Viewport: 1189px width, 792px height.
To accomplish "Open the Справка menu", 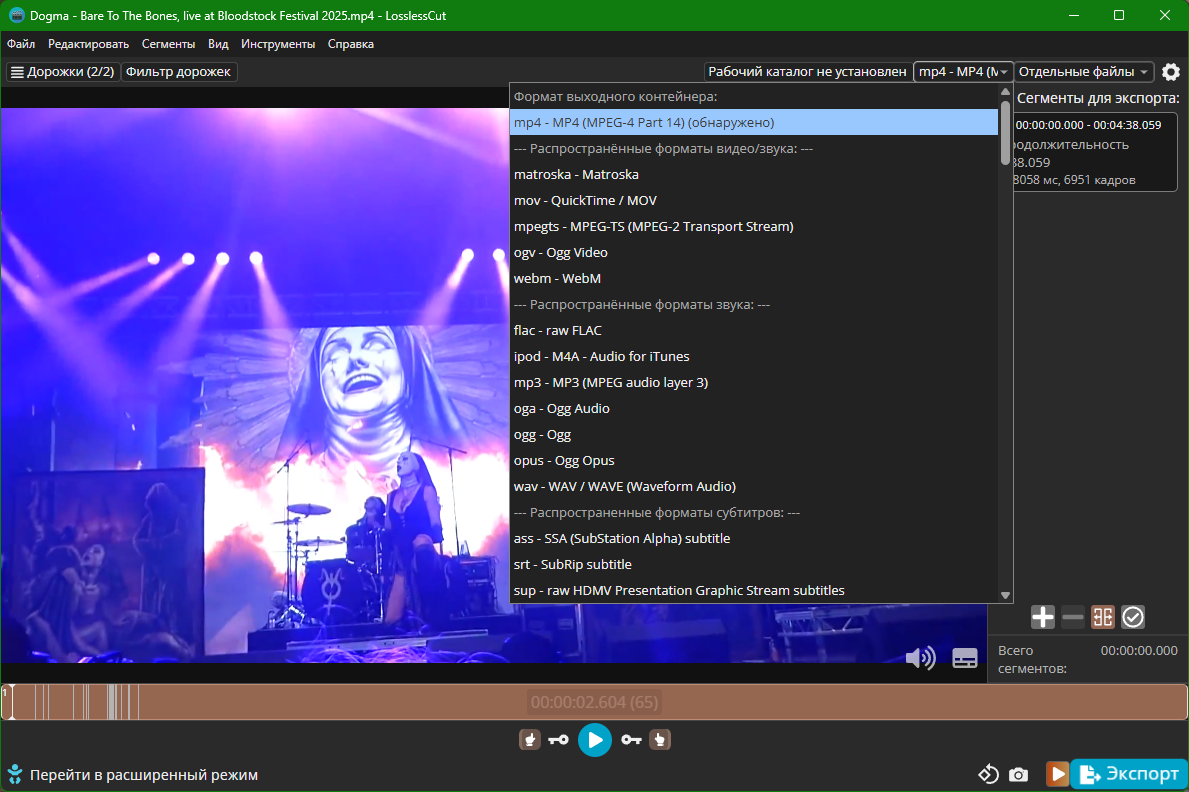I will coord(351,44).
